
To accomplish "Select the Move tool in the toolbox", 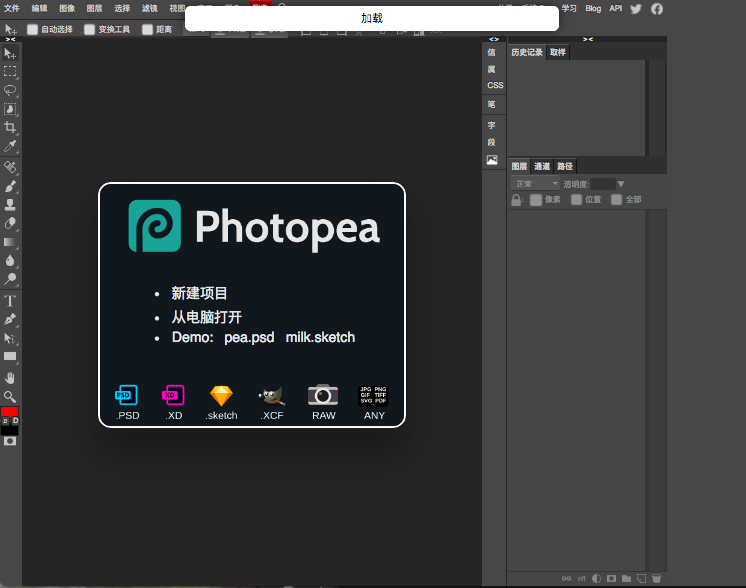I will [10, 53].
